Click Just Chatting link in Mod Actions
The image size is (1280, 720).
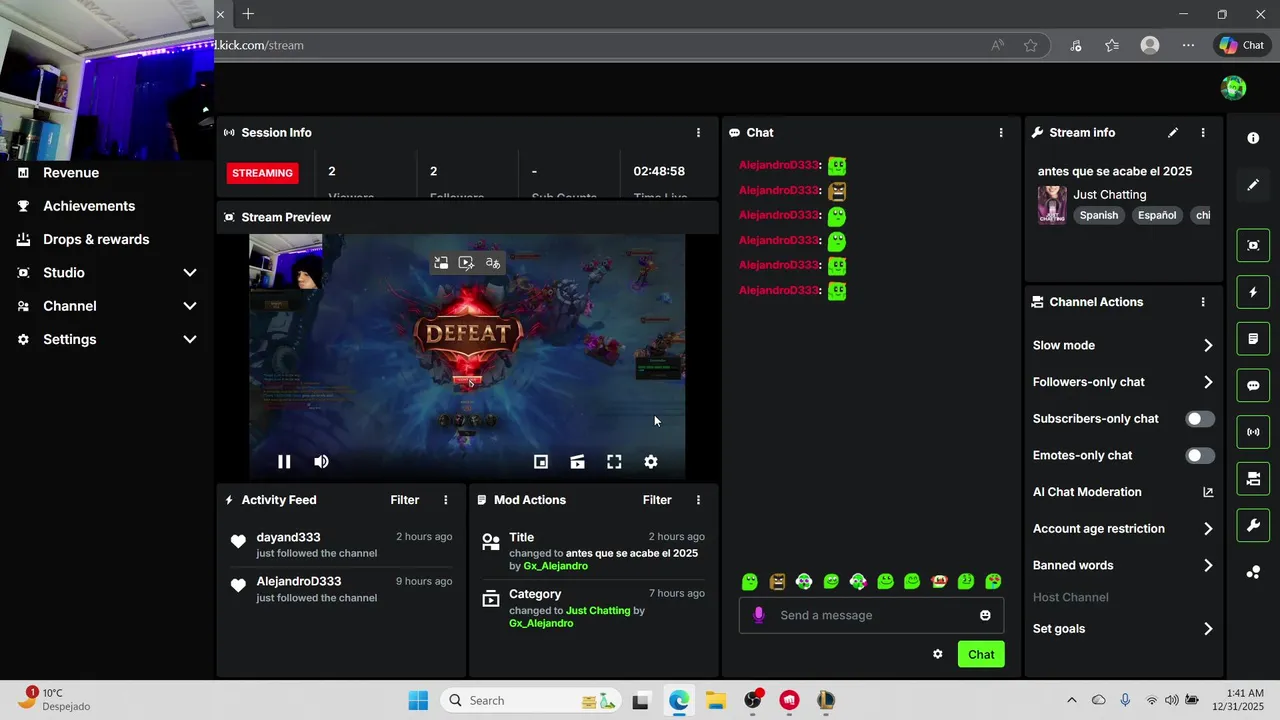[598, 610]
